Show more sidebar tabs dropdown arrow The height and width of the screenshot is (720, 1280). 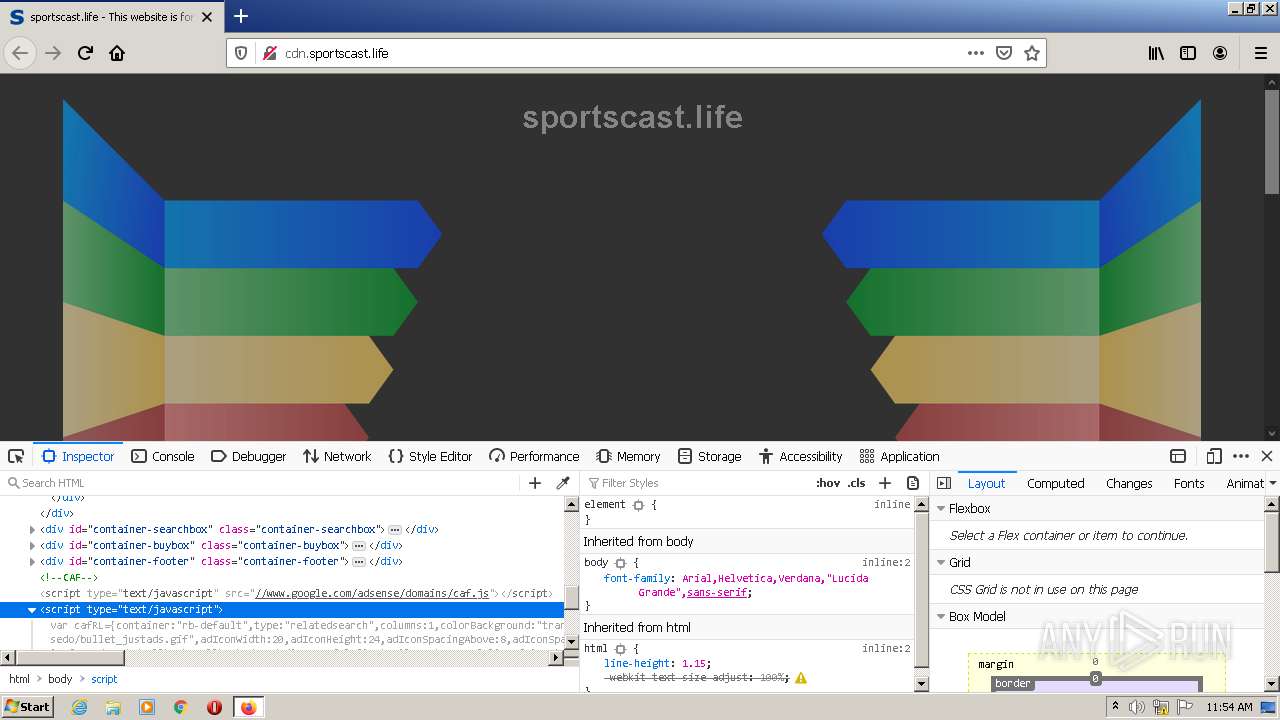tap(1272, 483)
